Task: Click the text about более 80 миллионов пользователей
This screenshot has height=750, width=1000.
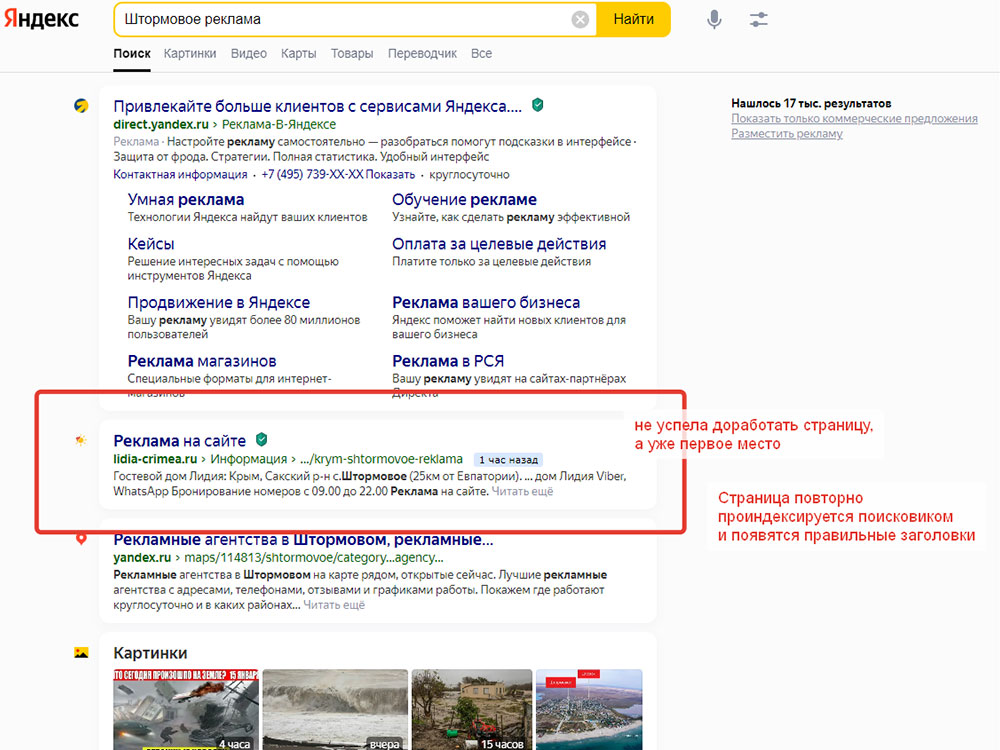Action: (x=244, y=327)
